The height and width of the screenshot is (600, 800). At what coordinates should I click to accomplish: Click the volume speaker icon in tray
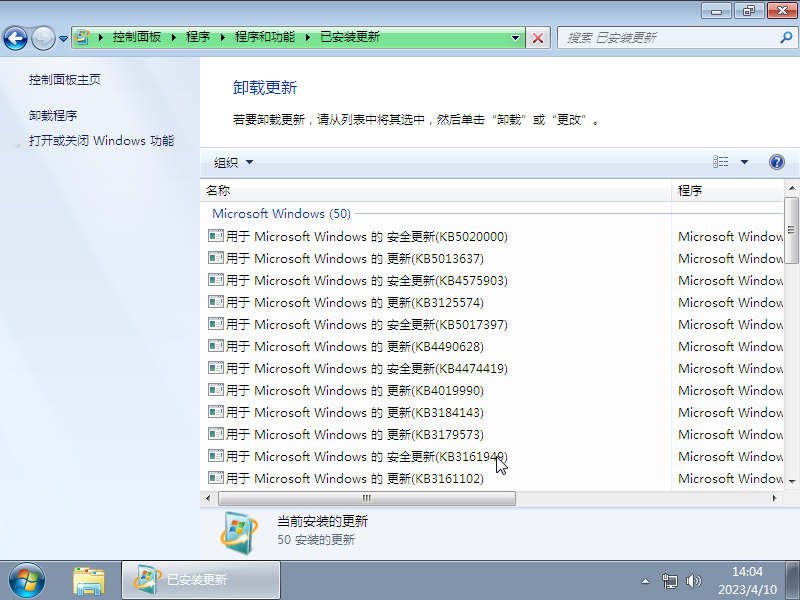(694, 580)
